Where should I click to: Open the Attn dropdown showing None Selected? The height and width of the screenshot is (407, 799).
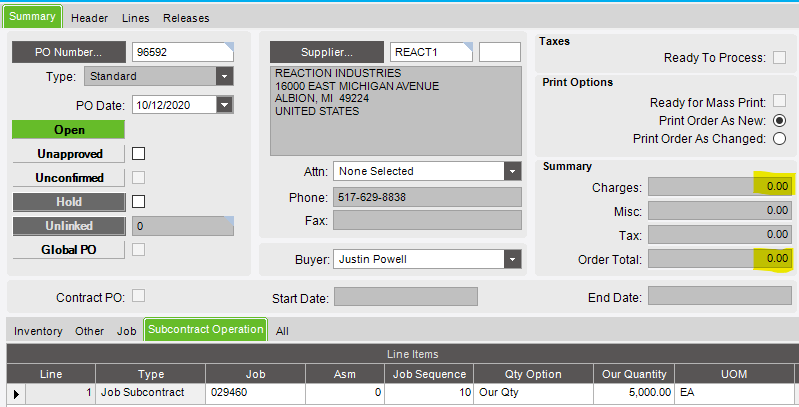tap(513, 171)
